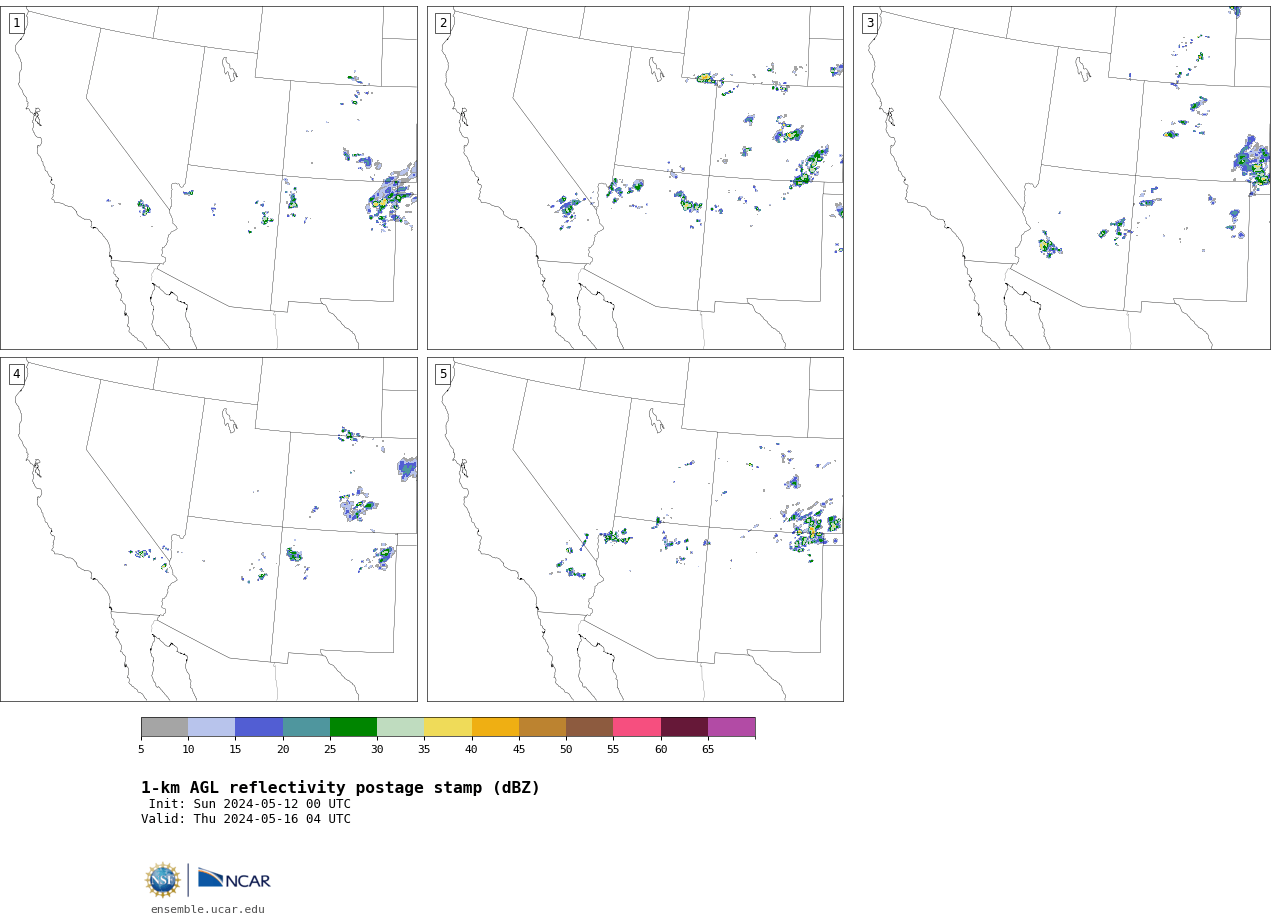Open ensemble member 1 reflectivity map
The image size is (1280, 920).
pos(208,178)
